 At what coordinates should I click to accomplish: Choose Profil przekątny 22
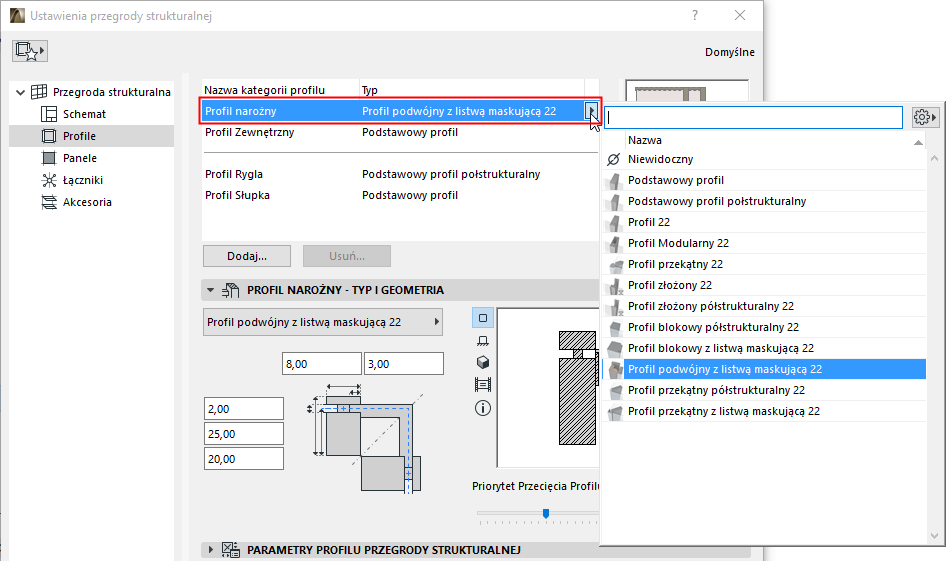tap(764, 264)
